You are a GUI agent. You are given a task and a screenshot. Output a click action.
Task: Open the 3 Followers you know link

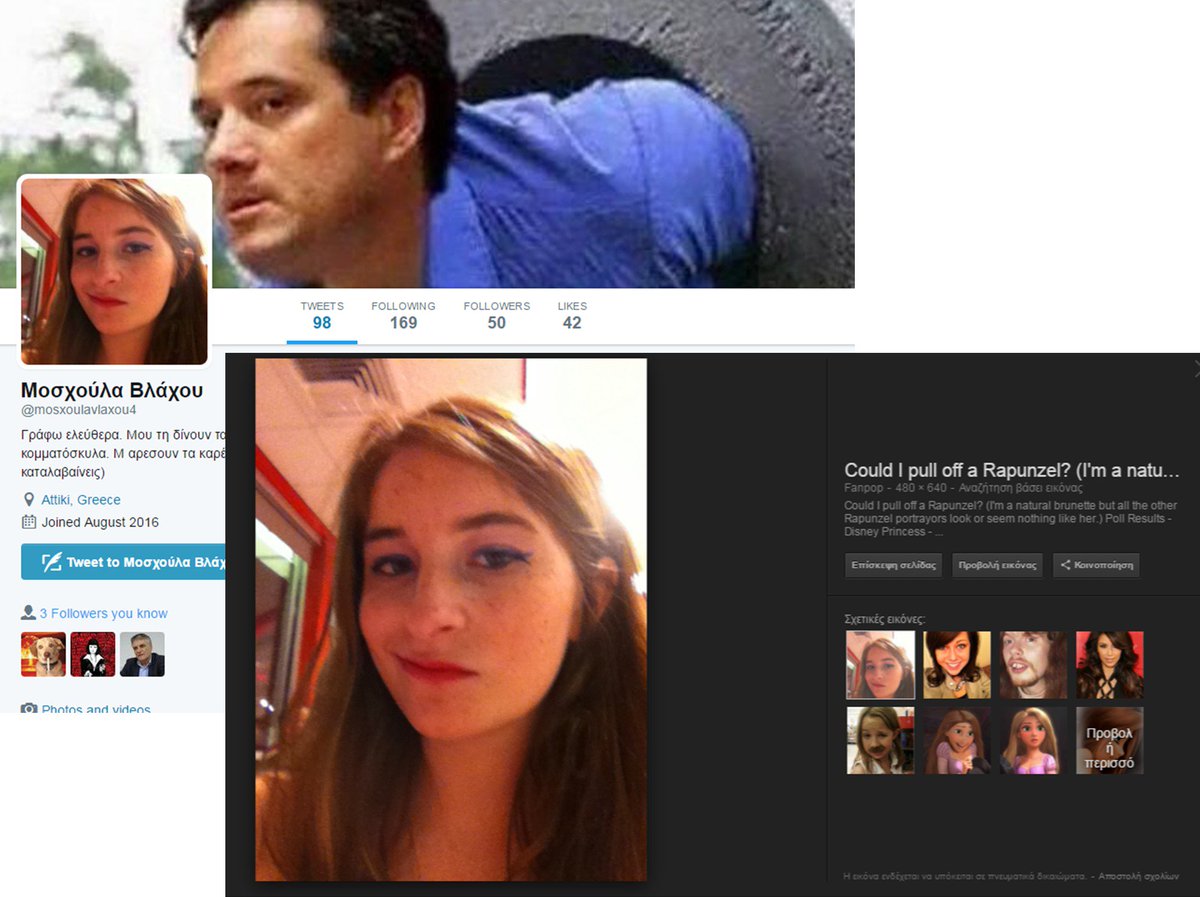pyautogui.click(x=104, y=614)
